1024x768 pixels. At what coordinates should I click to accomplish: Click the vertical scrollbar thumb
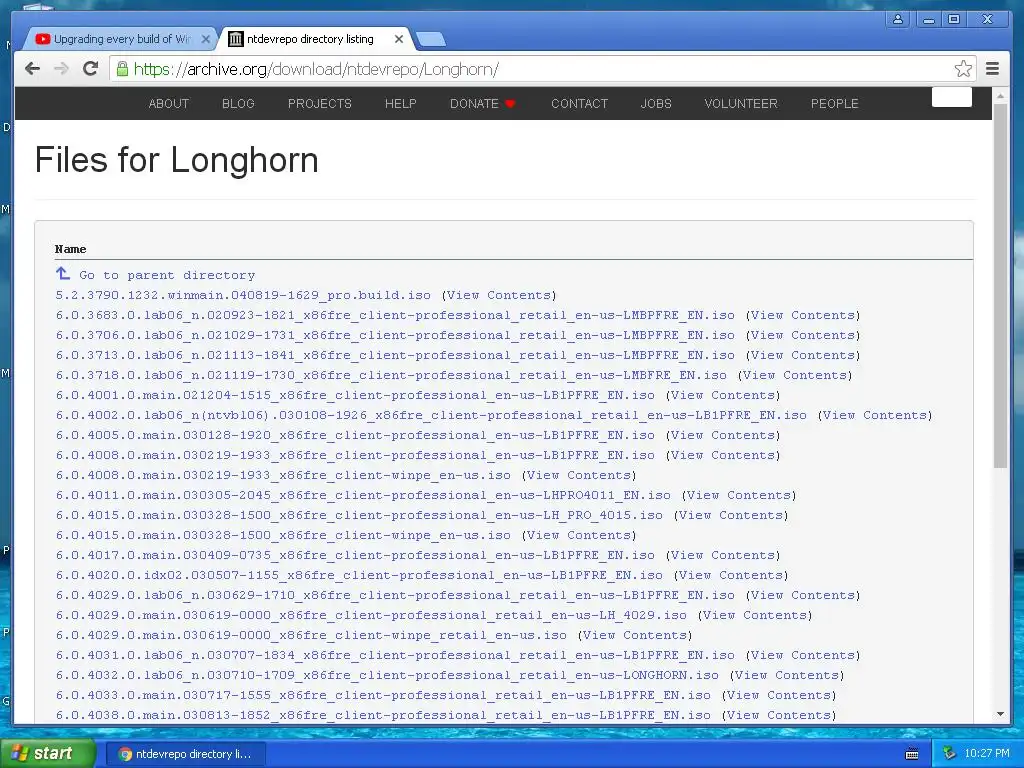[x=1000, y=285]
